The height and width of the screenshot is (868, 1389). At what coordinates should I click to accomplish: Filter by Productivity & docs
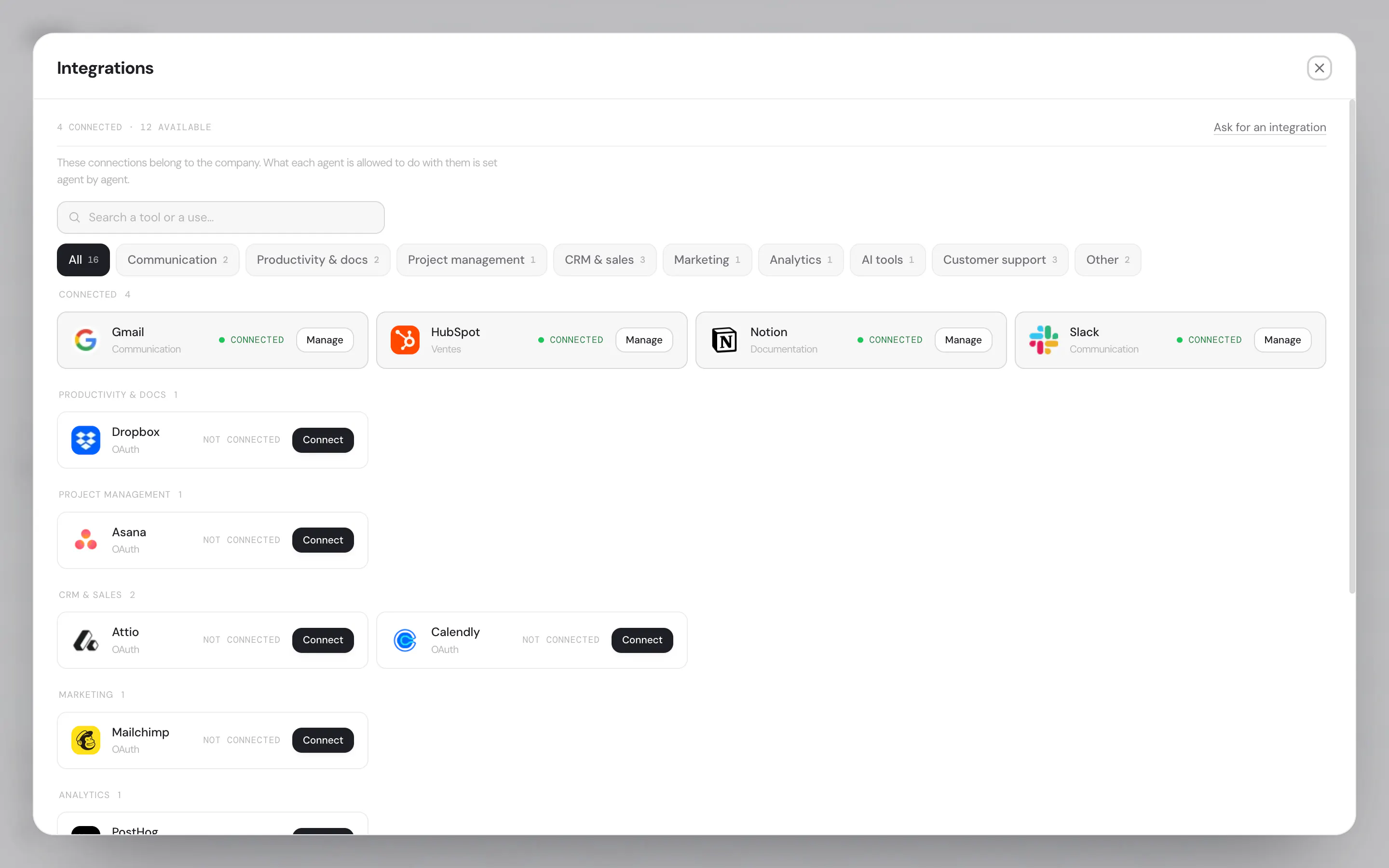pos(317,259)
